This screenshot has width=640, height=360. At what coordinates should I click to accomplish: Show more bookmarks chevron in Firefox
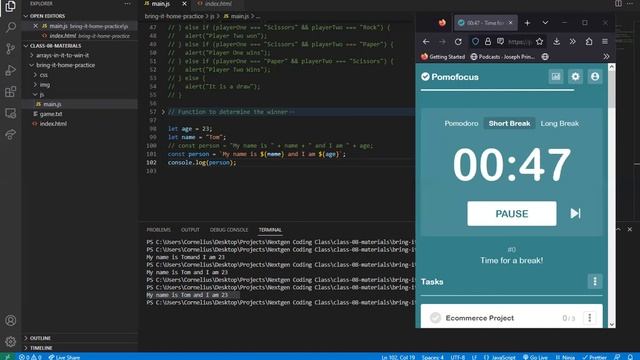[x=606, y=57]
